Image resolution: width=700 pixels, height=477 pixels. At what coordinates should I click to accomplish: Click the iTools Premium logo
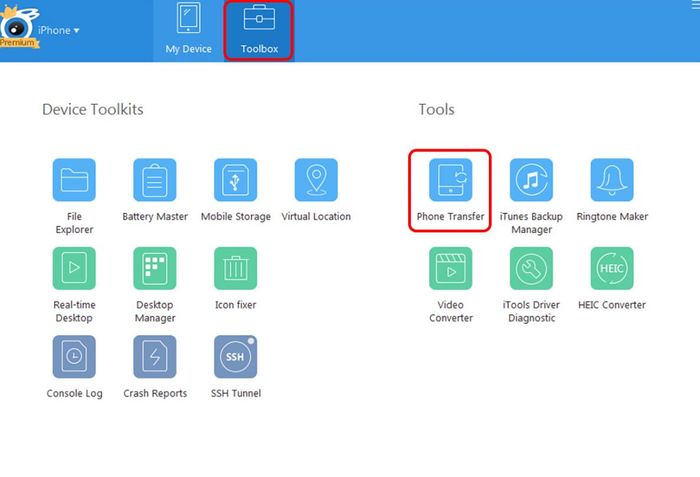(x=18, y=27)
